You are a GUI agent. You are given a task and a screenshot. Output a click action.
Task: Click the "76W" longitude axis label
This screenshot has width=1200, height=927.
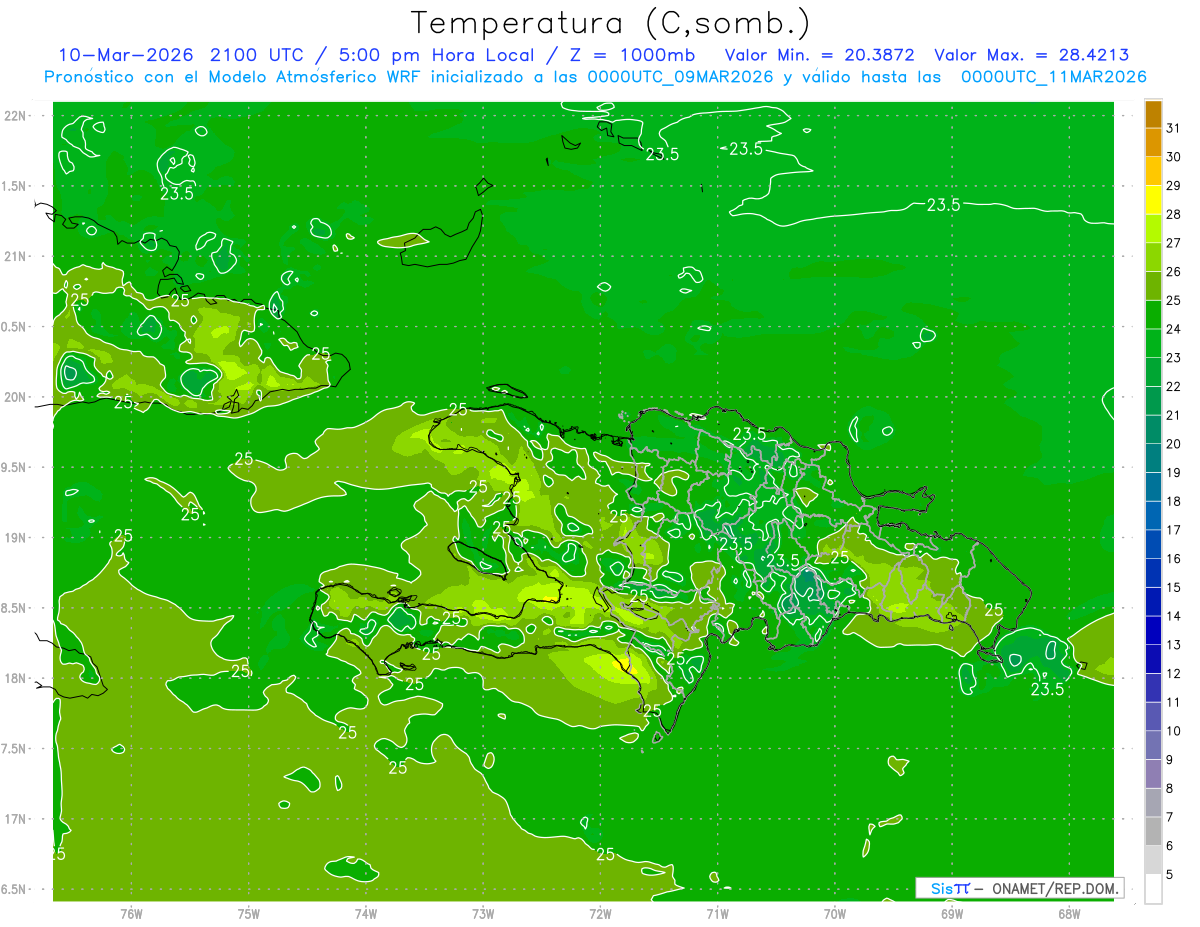[131, 913]
